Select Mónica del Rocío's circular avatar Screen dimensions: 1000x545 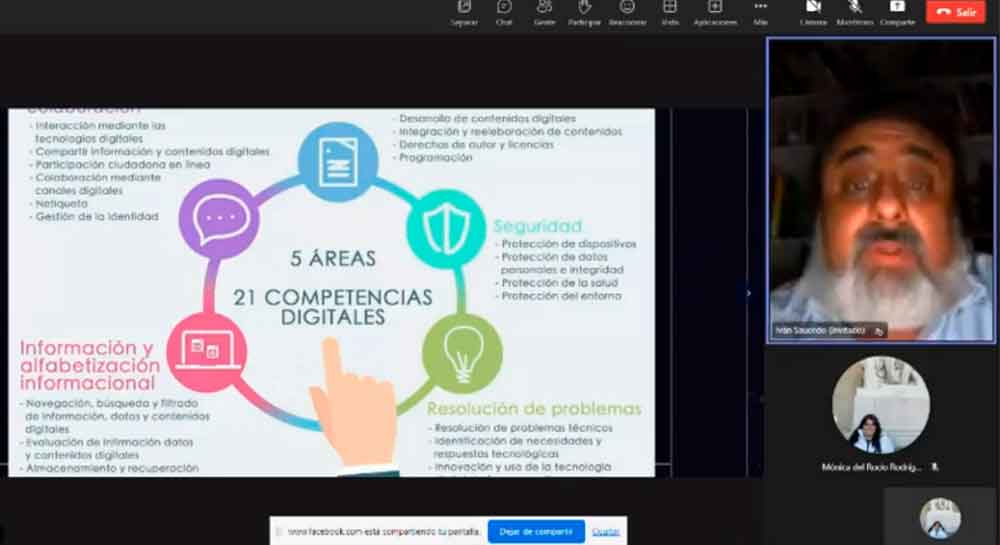[880, 406]
